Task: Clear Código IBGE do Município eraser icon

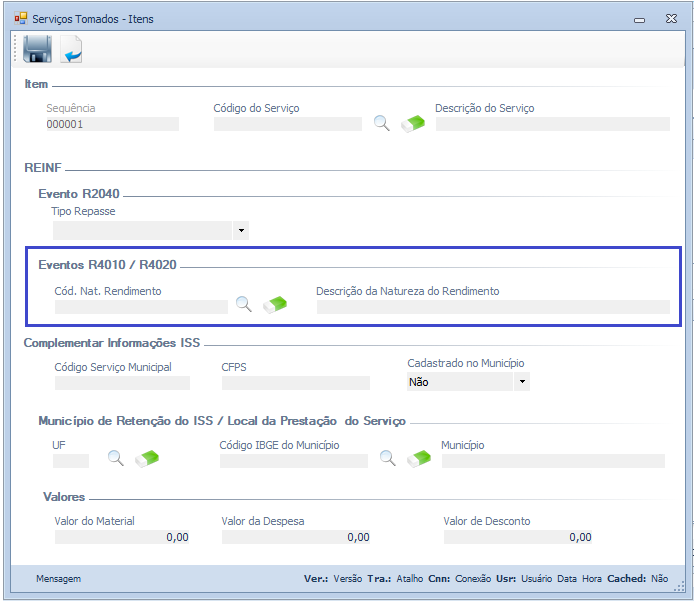Action: tap(419, 459)
